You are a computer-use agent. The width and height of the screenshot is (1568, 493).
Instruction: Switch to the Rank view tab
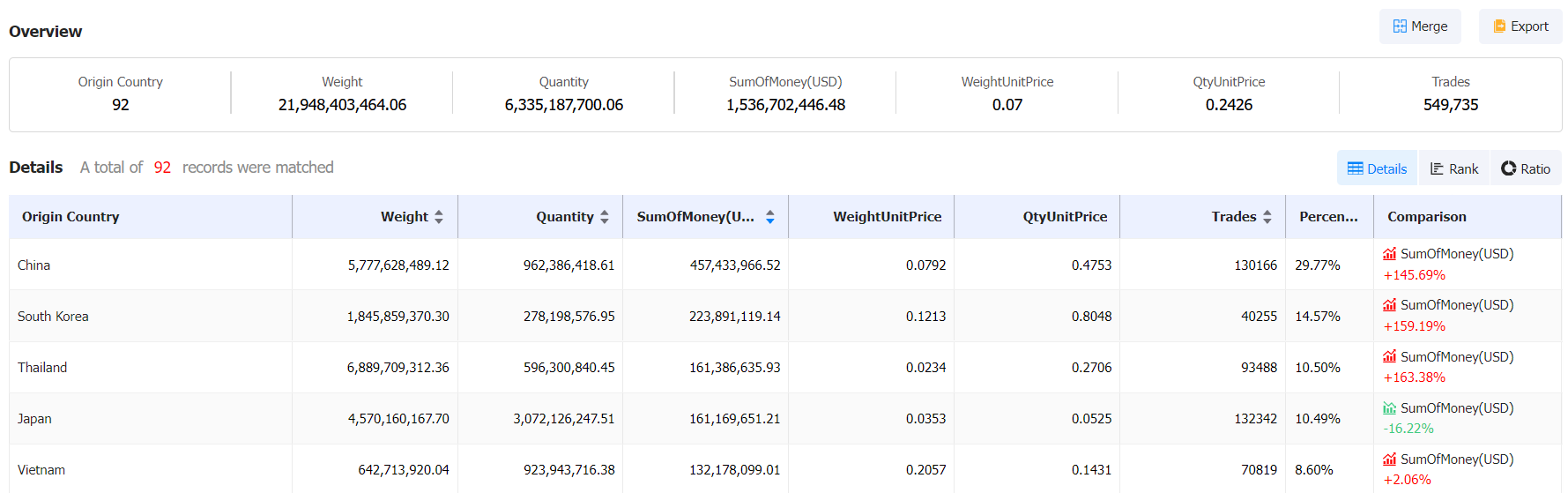(x=1453, y=168)
